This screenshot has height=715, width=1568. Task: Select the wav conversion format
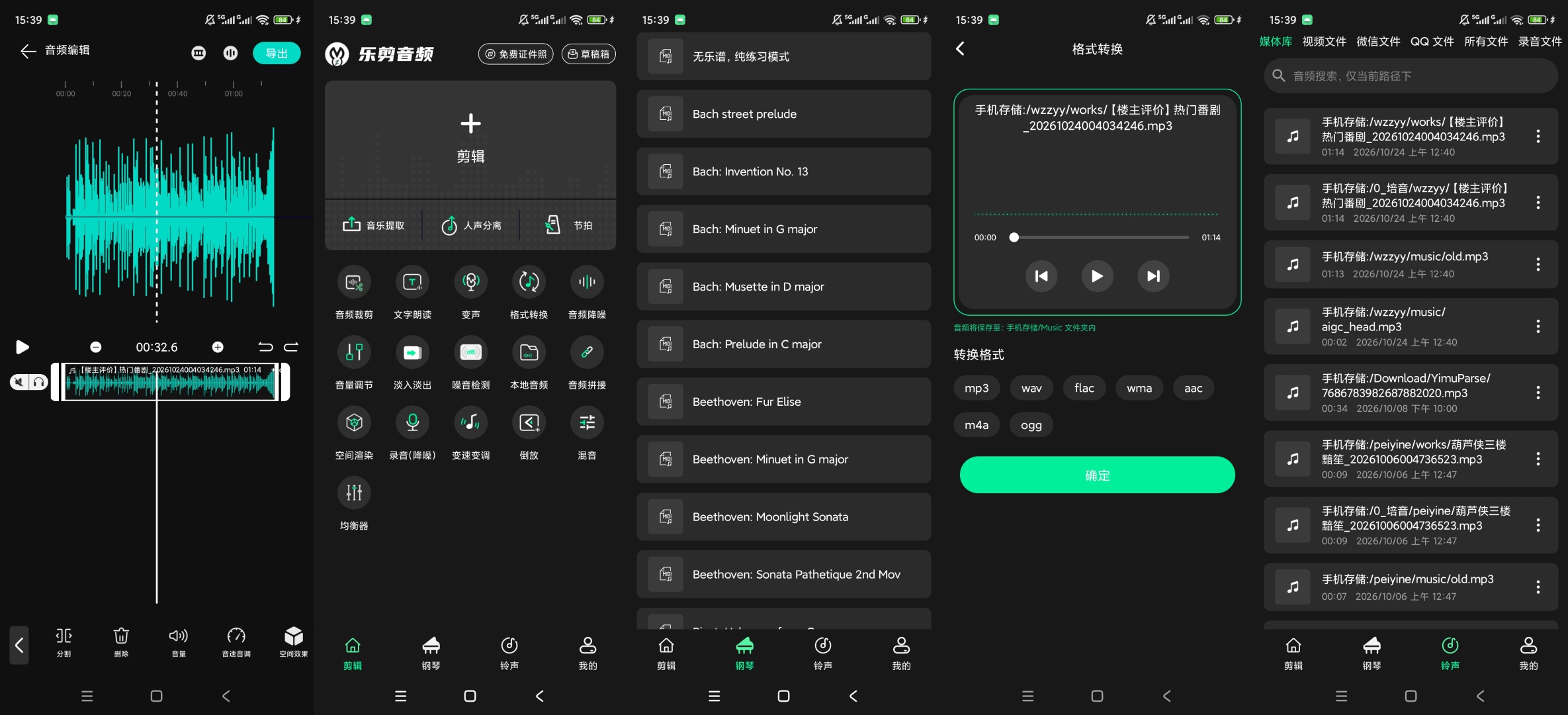1031,388
